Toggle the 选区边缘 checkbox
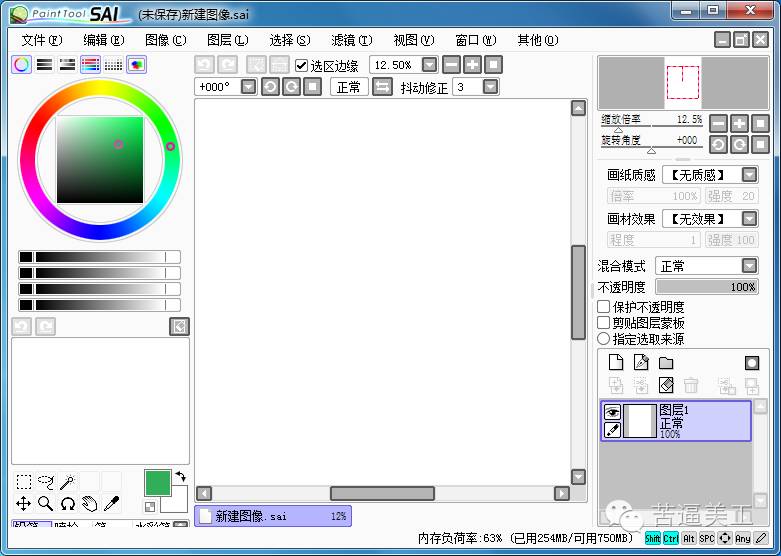 pyautogui.click(x=302, y=65)
